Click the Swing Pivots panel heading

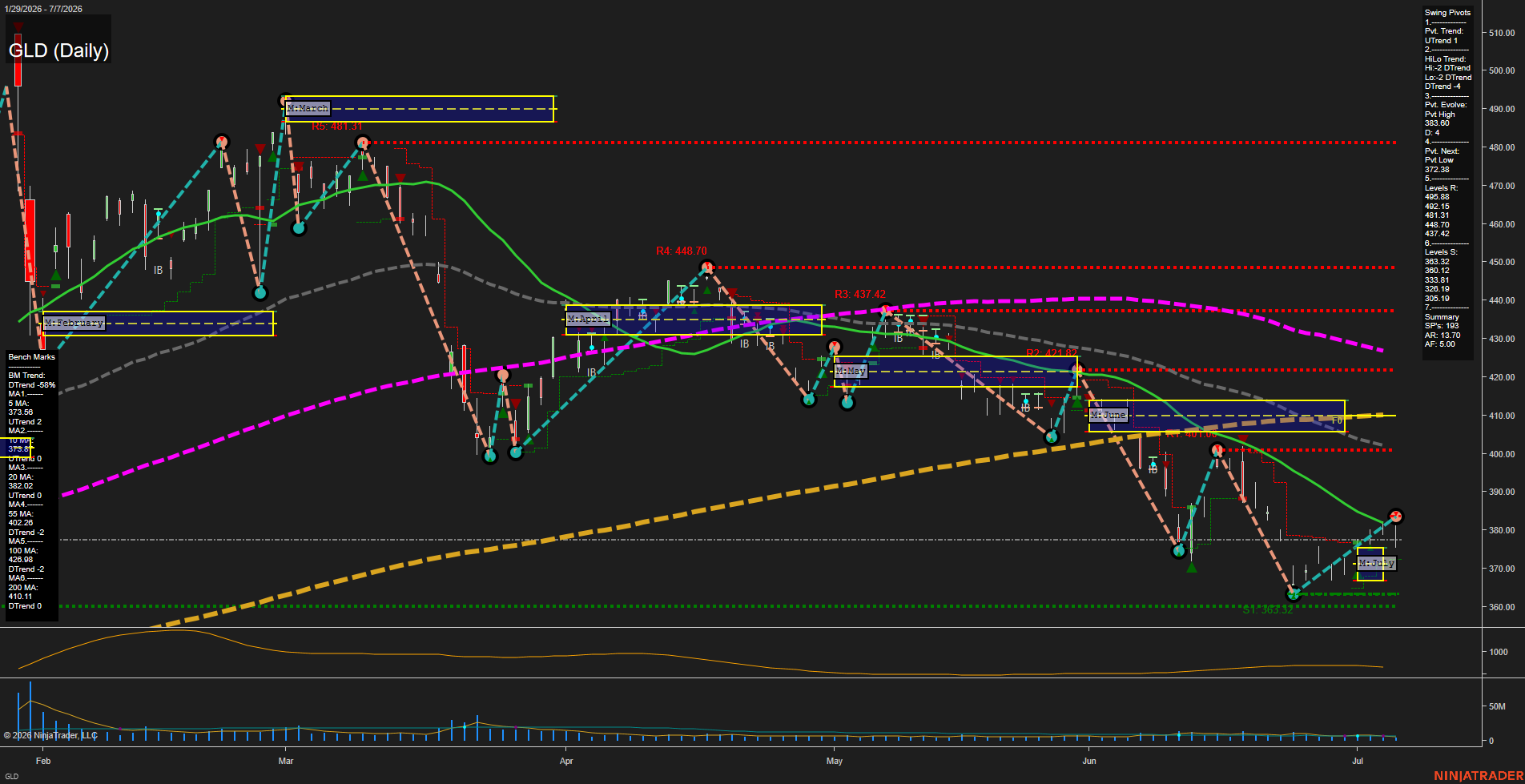pos(1447,13)
